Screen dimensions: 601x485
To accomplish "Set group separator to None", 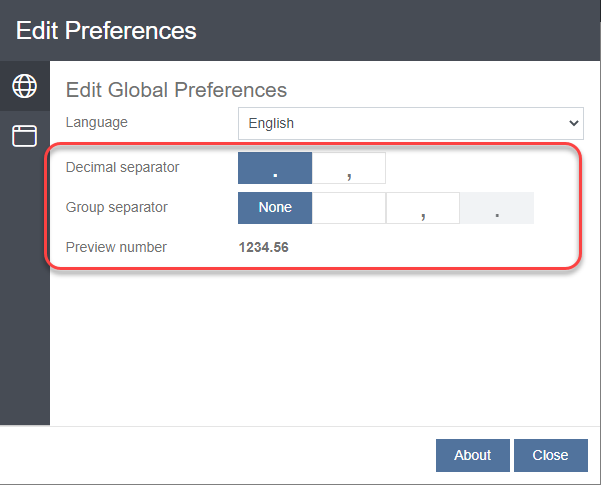I will [x=275, y=208].
